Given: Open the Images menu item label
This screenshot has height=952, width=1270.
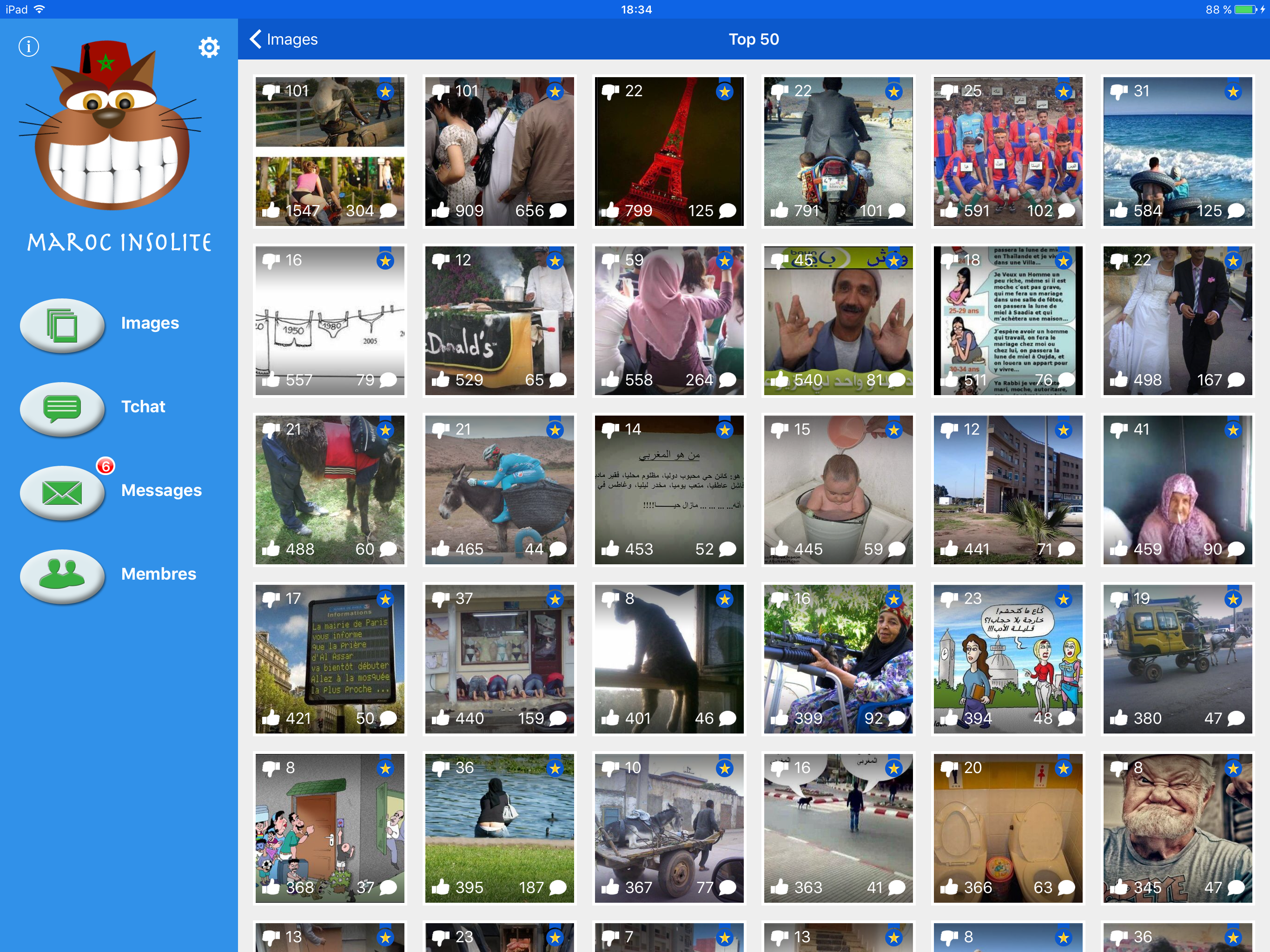Looking at the screenshot, I should coord(150,323).
